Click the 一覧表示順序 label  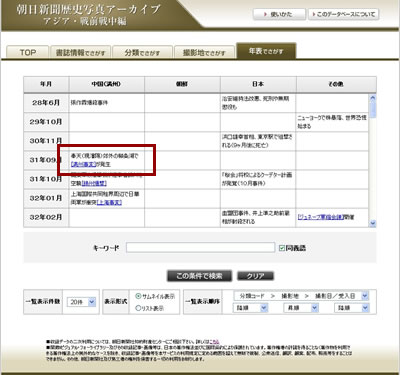tap(203, 302)
